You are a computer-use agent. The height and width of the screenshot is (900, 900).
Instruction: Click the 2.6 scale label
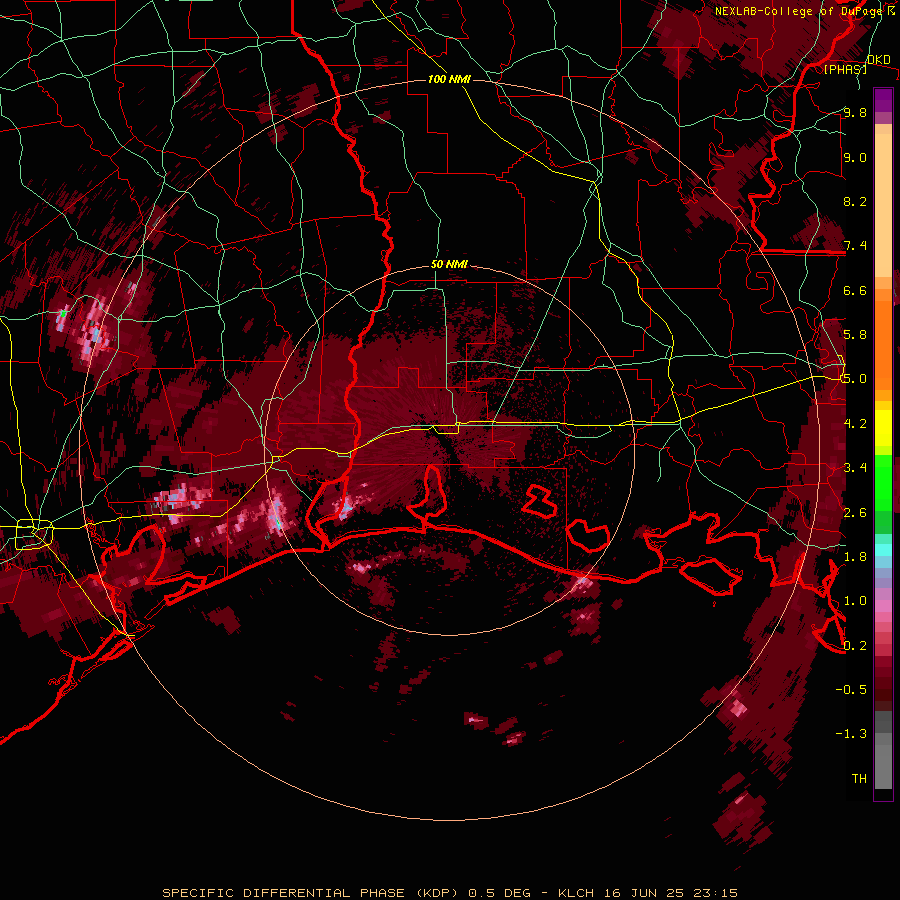tap(855, 513)
